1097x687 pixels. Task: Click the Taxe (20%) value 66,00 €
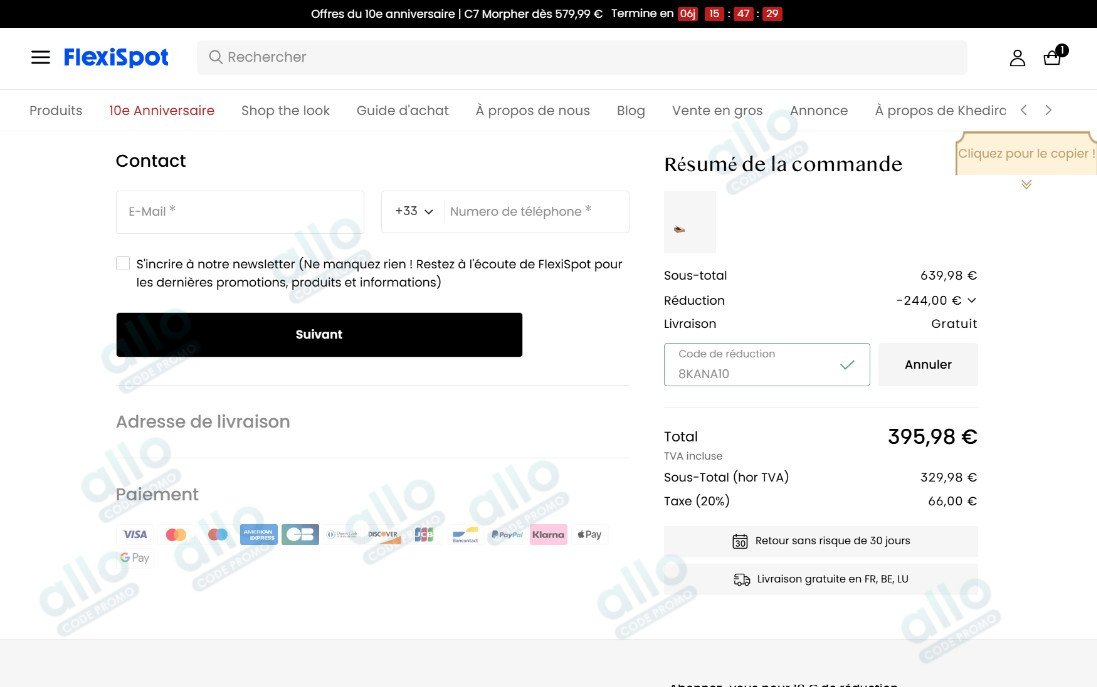tap(952, 501)
